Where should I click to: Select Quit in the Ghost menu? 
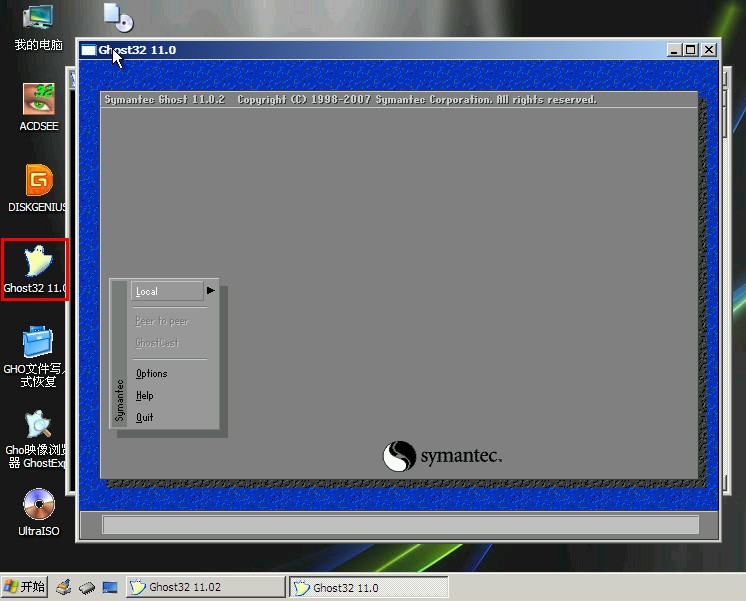click(144, 417)
